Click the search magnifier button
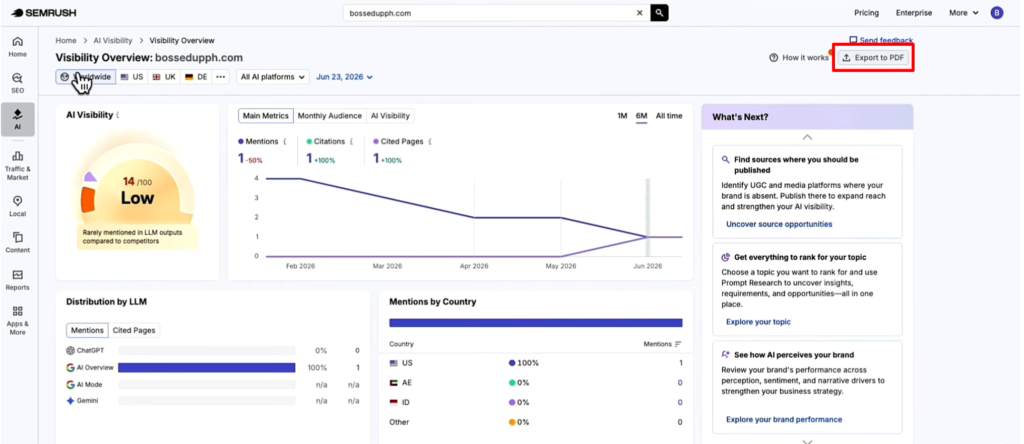The width and height of the screenshot is (1024, 444). tap(660, 13)
